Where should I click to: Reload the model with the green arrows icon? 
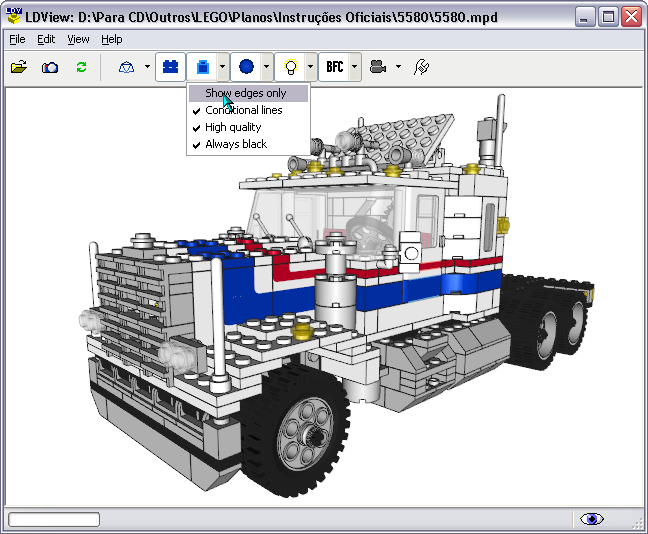click(81, 67)
